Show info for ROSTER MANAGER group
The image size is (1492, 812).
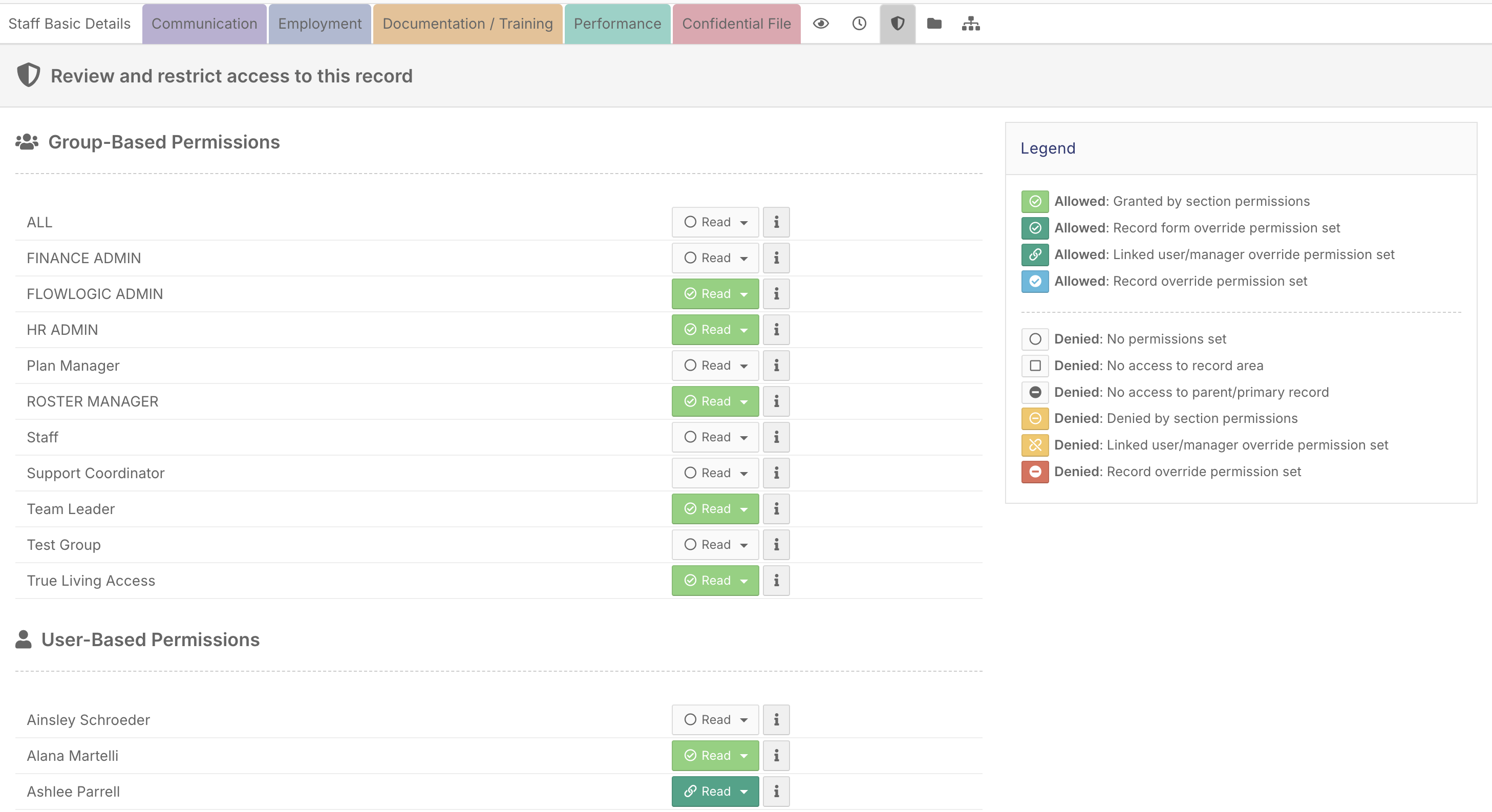click(776, 401)
